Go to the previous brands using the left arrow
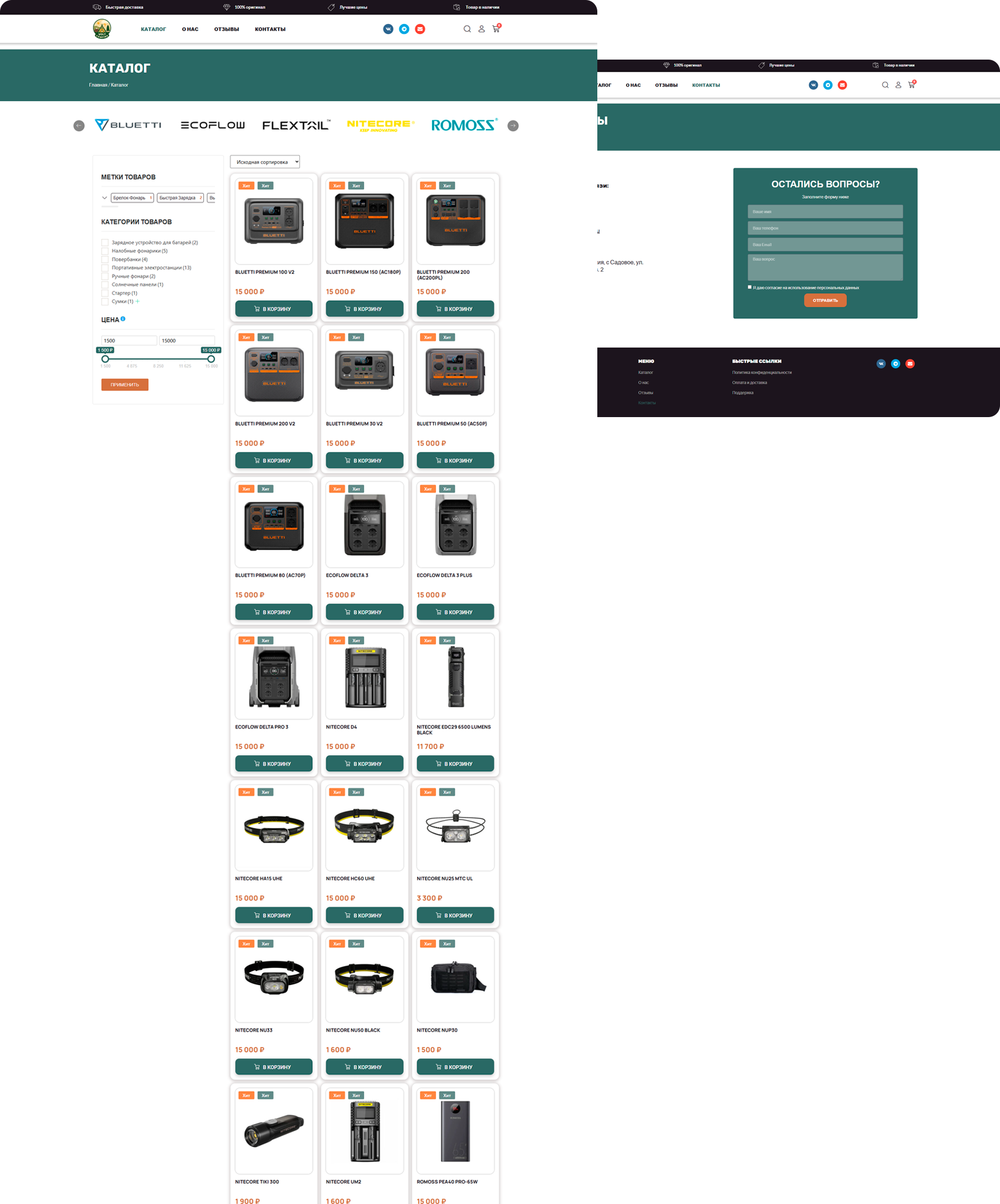This screenshot has width=1000, height=1204. pos(79,126)
